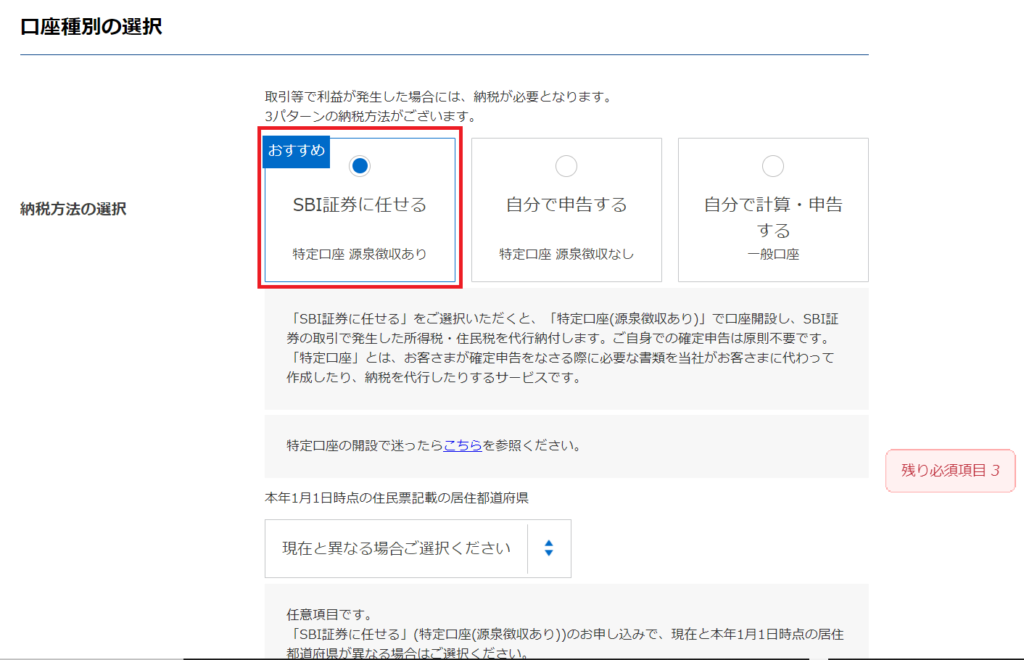Click the 本年1月1日時点の住民票記載の居住都道府県 label

(396, 497)
